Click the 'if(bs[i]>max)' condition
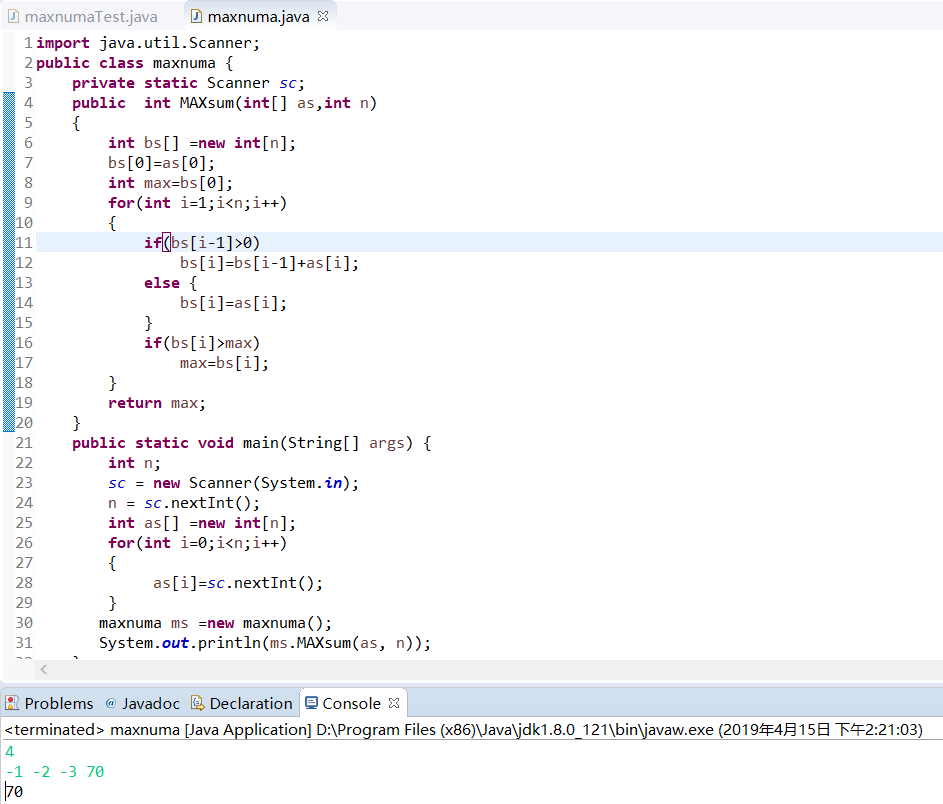Viewport: 943px width, 804px height. 201,343
